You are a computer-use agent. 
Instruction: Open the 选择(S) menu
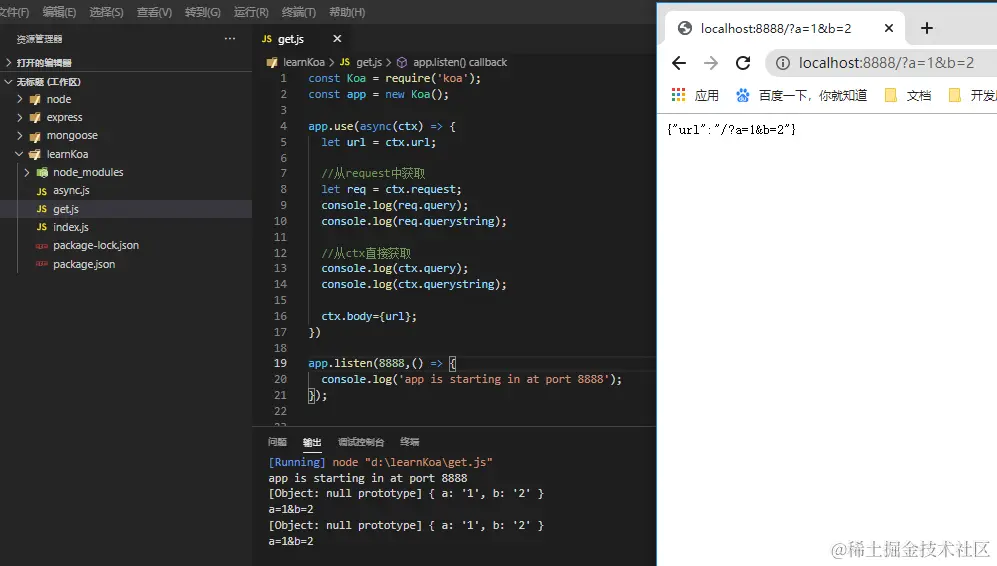(106, 12)
